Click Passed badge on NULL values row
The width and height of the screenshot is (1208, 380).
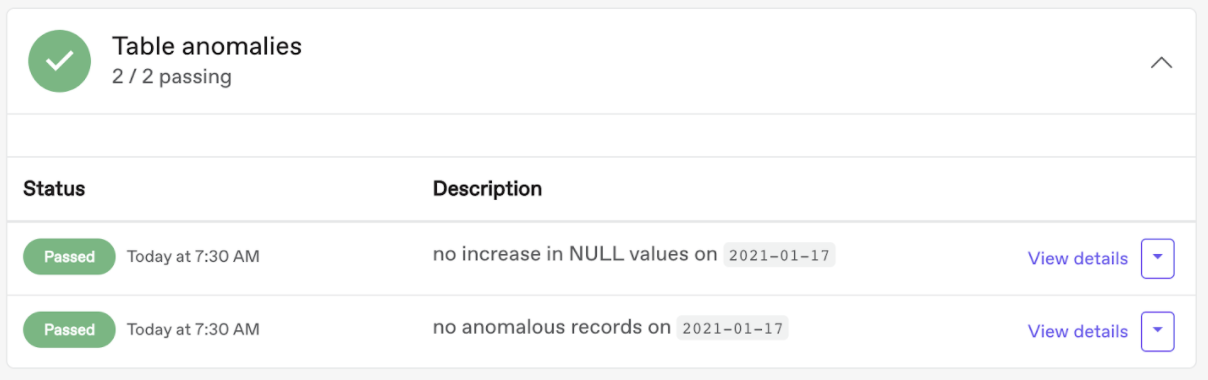(x=69, y=257)
